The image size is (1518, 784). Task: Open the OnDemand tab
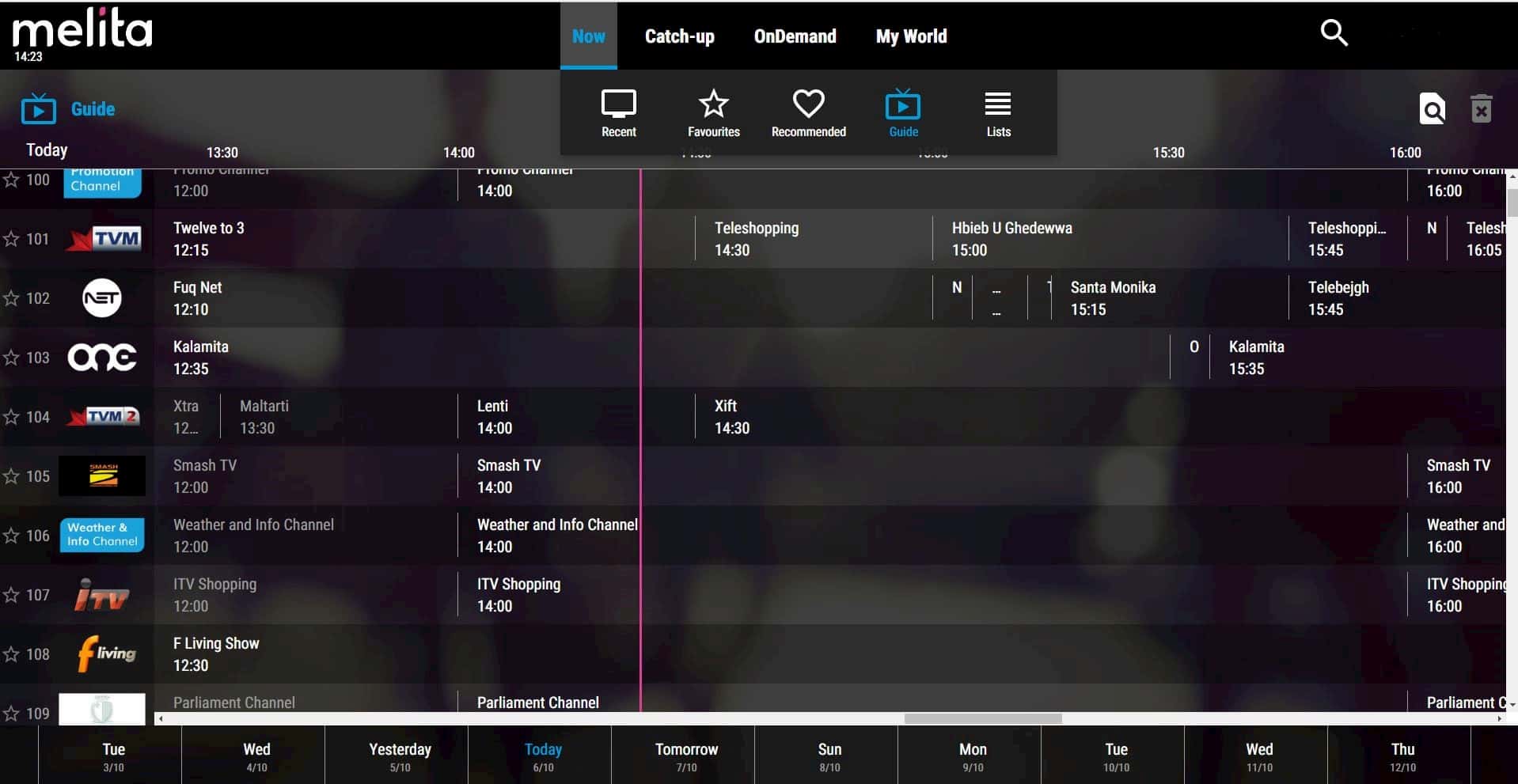(x=795, y=36)
